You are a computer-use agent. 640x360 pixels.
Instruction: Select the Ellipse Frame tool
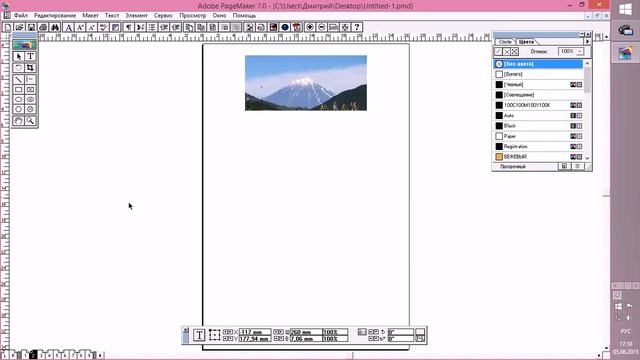30,99
